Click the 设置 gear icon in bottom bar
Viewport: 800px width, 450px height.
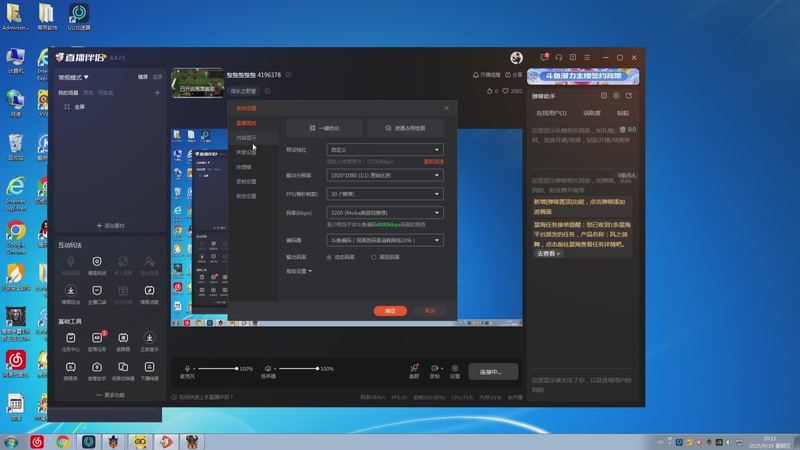(x=455, y=368)
